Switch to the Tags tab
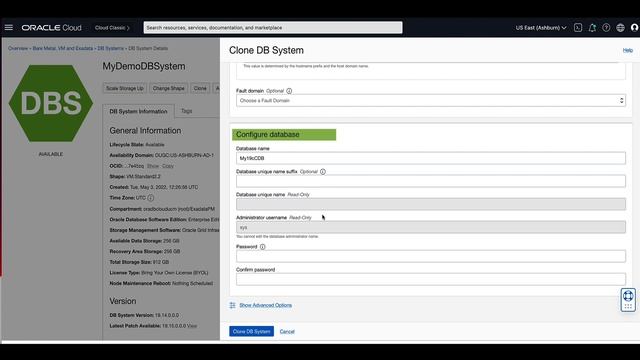 [187, 111]
